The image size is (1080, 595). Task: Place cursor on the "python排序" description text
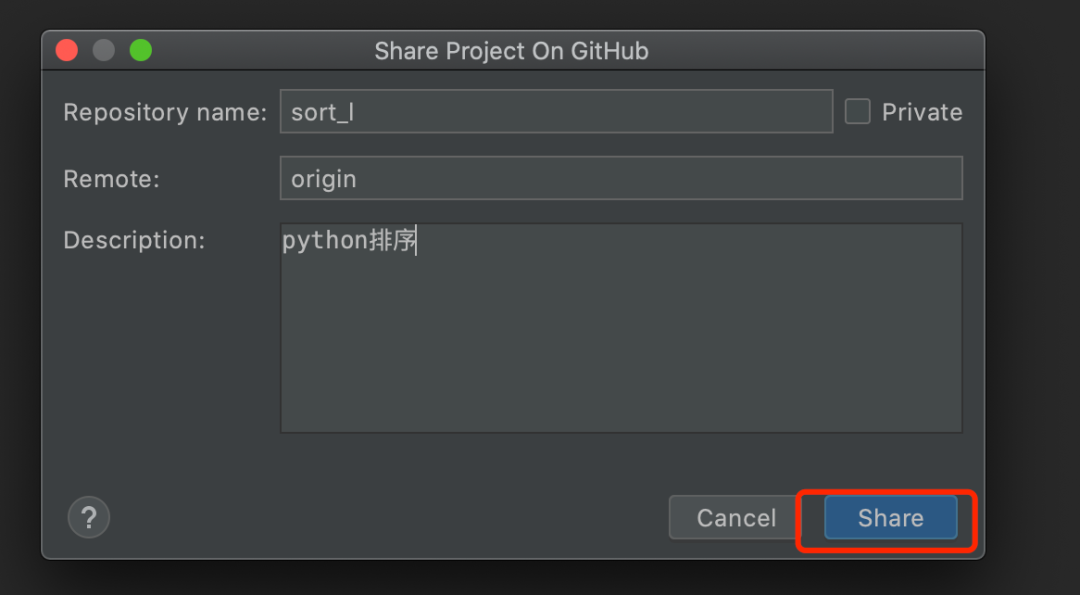tap(348, 241)
